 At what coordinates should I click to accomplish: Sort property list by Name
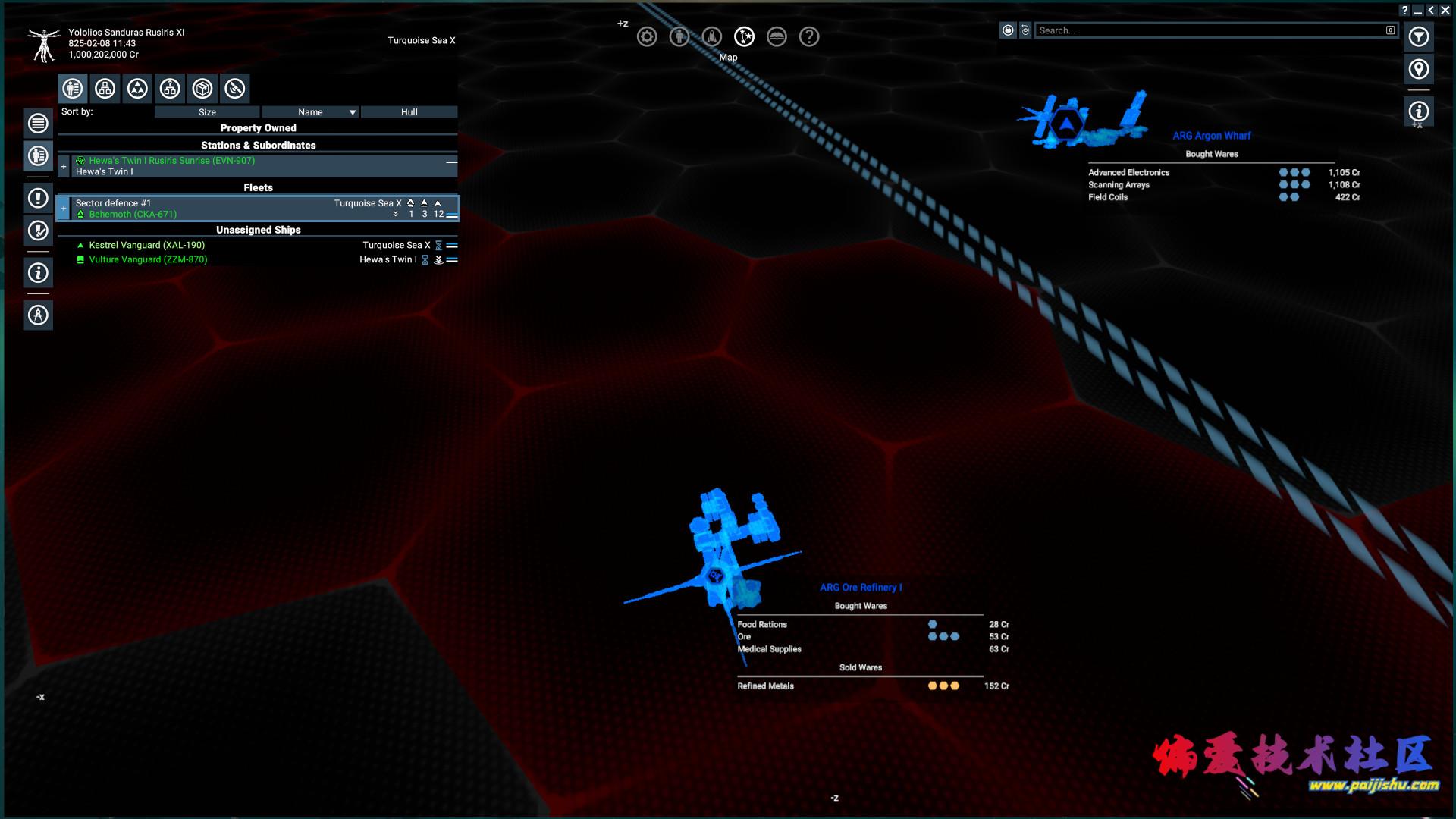click(310, 112)
